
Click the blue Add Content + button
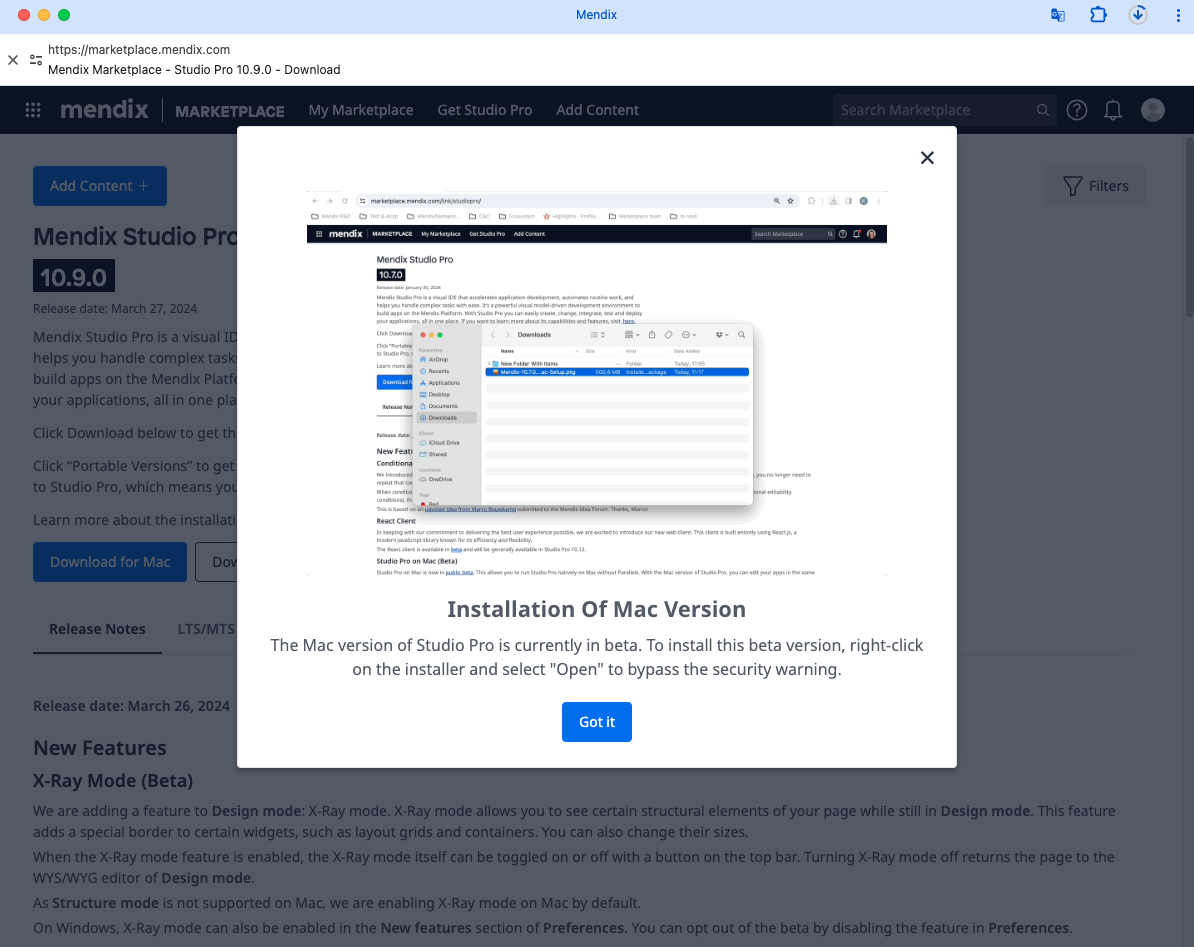tap(100, 186)
